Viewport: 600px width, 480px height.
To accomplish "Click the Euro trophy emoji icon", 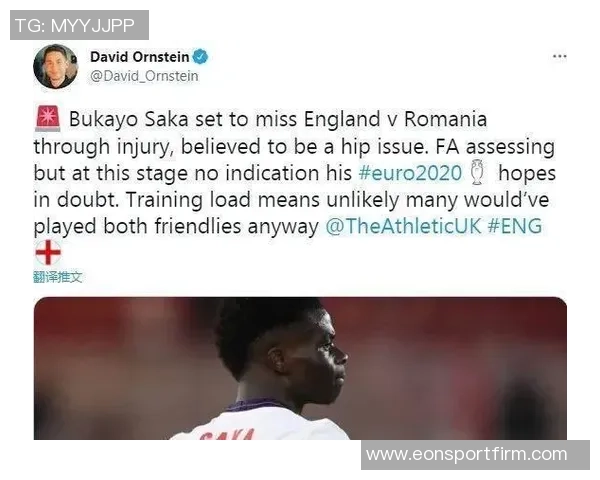I will (x=477, y=173).
